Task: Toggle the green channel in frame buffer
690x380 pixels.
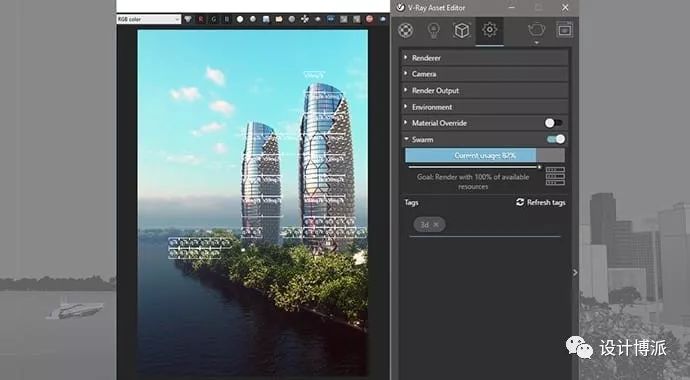Action: tap(214, 19)
